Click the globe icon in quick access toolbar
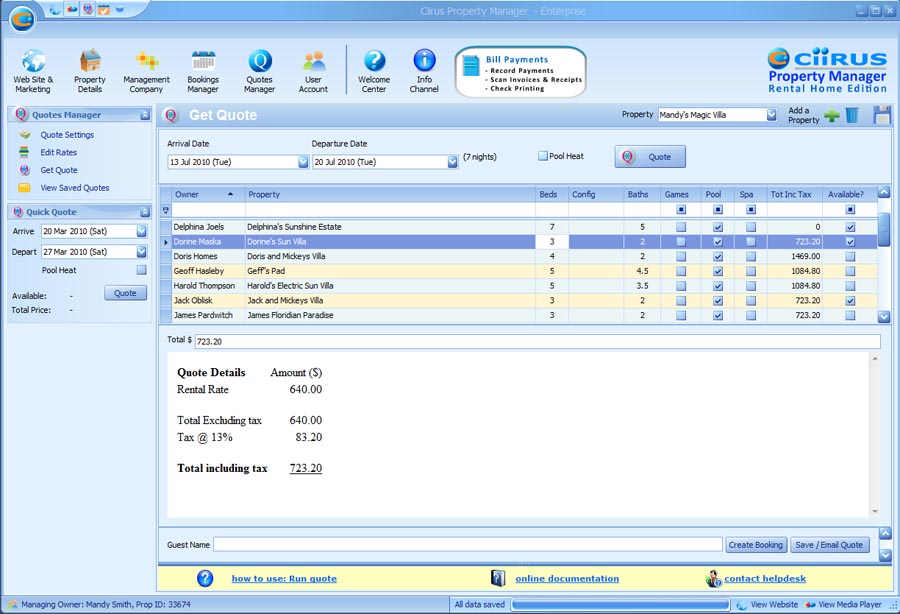900x614 pixels. click(55, 10)
